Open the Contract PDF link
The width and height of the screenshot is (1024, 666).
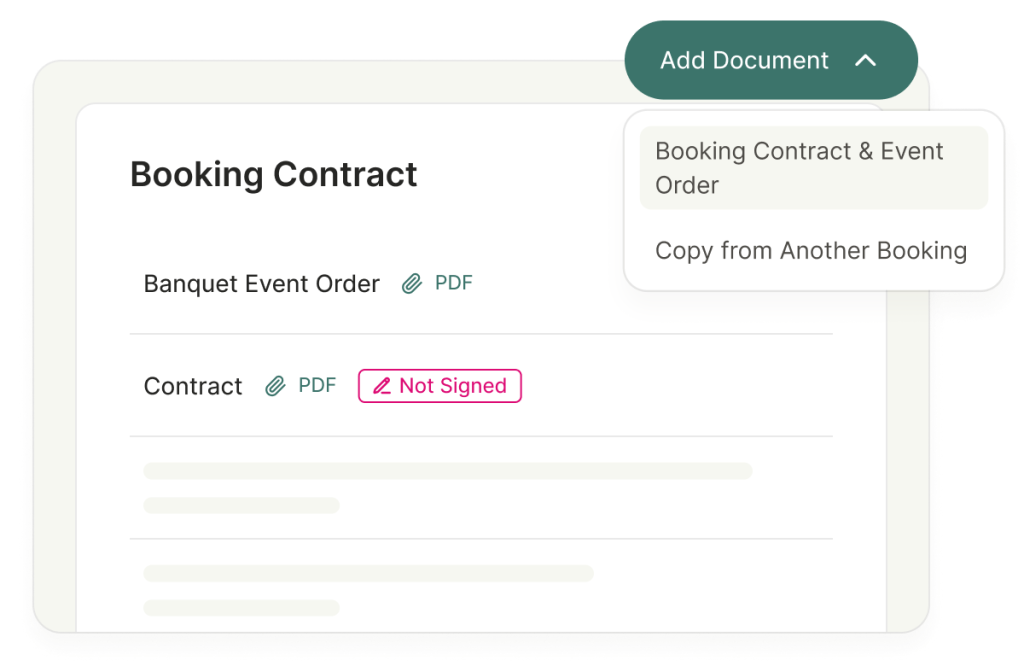click(x=317, y=385)
